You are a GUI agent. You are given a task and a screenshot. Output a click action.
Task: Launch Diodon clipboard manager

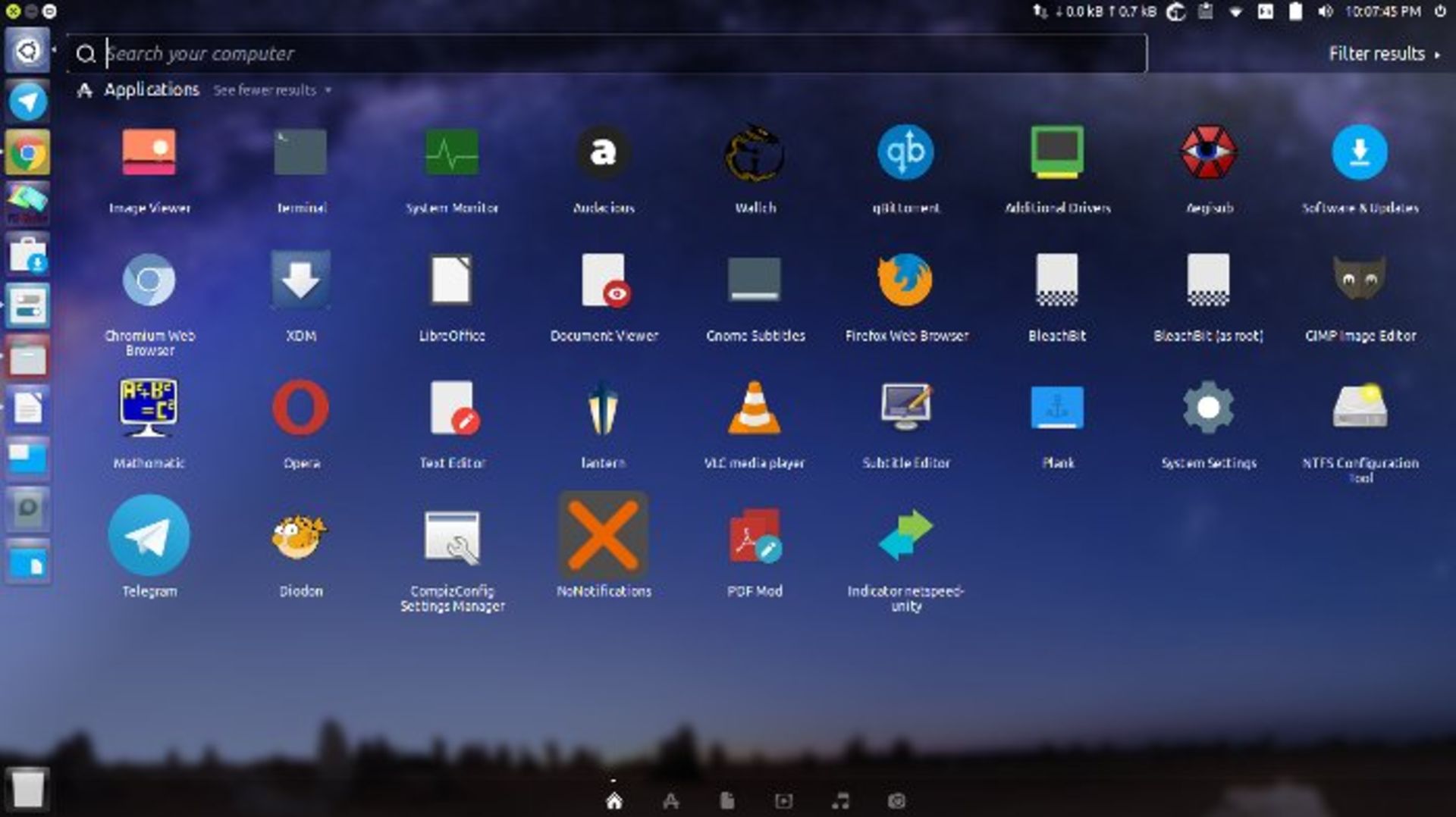point(300,536)
